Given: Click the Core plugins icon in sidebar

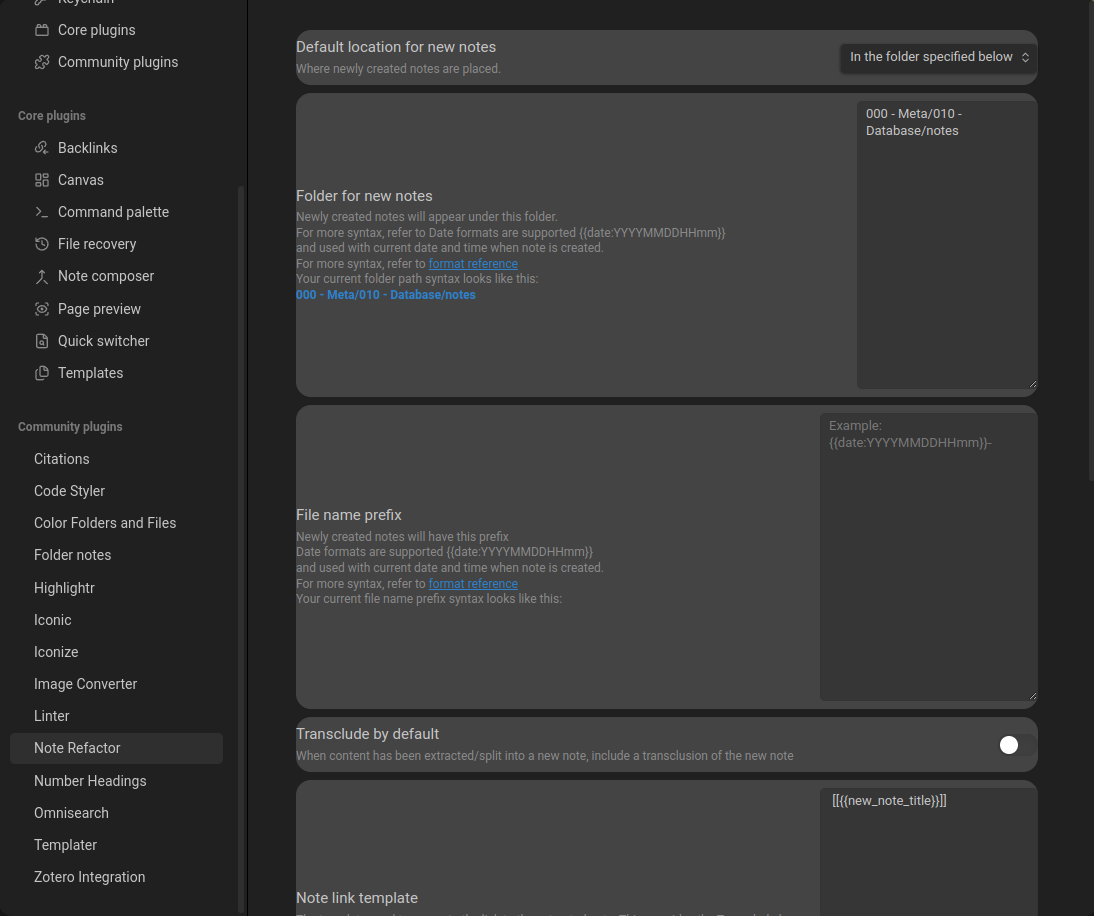Looking at the screenshot, I should click(x=41, y=30).
